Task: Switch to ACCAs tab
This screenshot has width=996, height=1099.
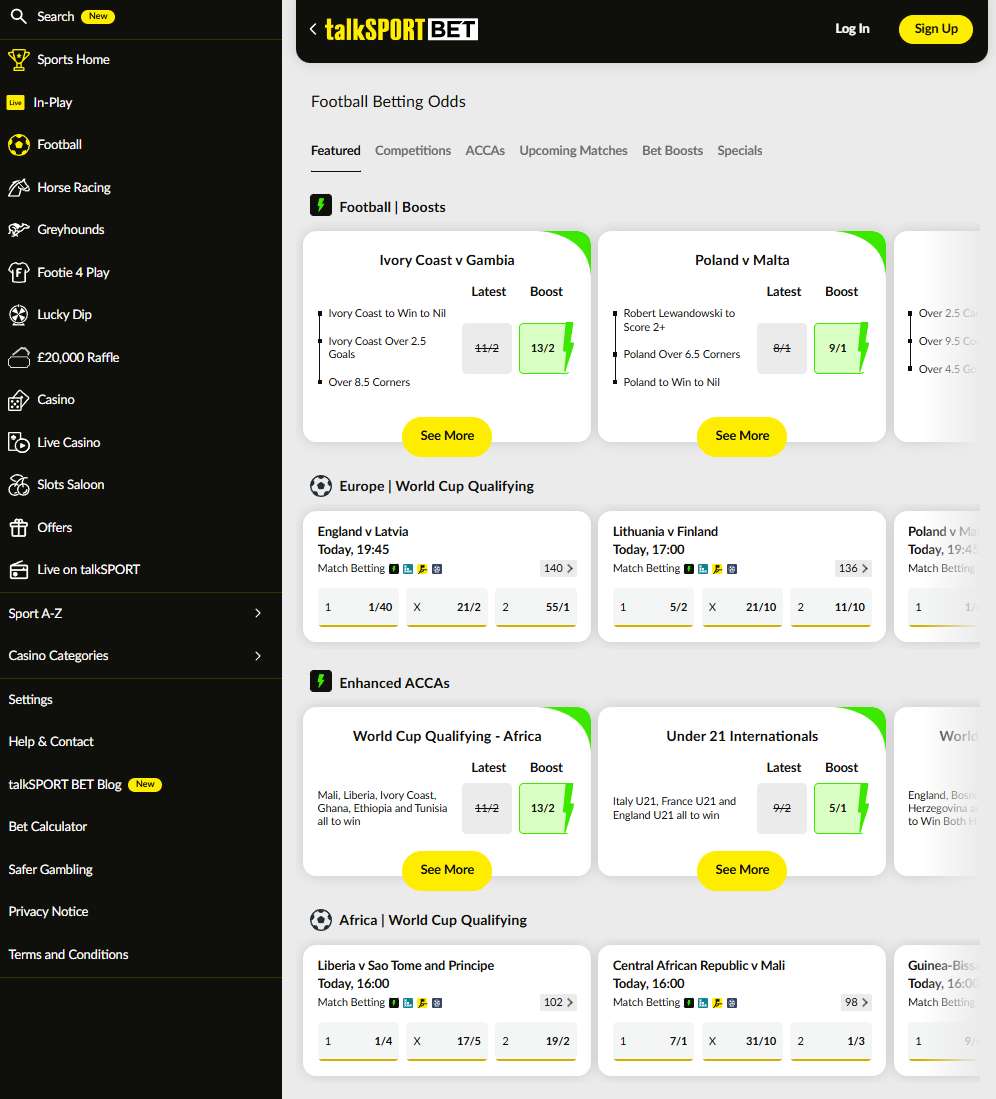Action: 485,151
